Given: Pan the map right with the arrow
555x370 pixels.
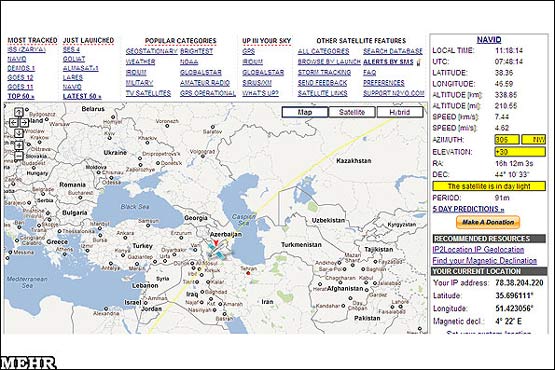Looking at the screenshot, I should (x=24, y=123).
